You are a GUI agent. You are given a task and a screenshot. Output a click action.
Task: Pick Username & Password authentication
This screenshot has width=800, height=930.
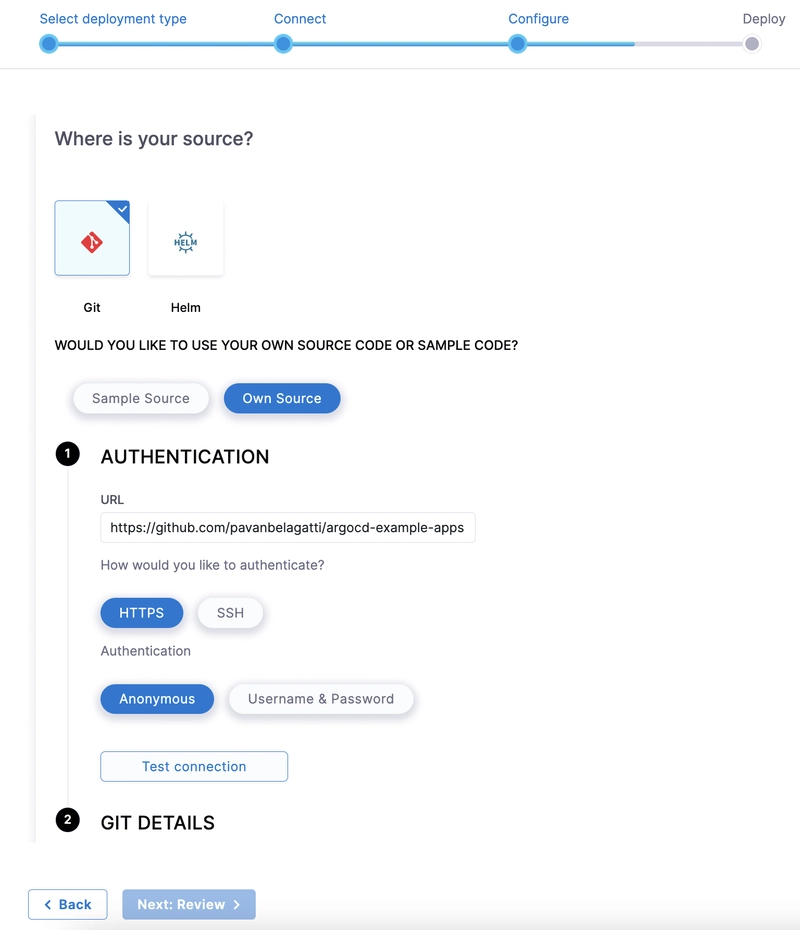pyautogui.click(x=321, y=699)
